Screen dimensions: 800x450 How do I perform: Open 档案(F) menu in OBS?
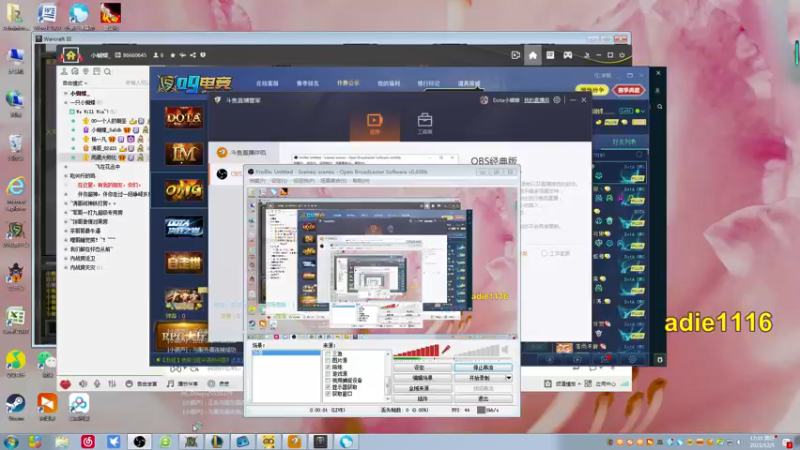[x=257, y=181]
